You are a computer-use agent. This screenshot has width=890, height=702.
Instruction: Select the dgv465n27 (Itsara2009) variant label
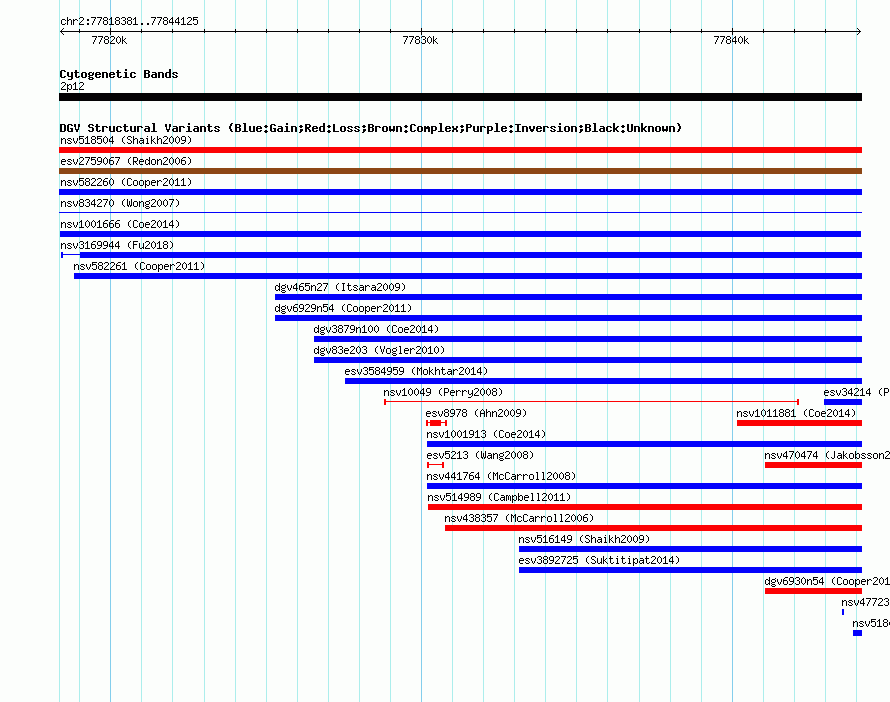point(340,287)
